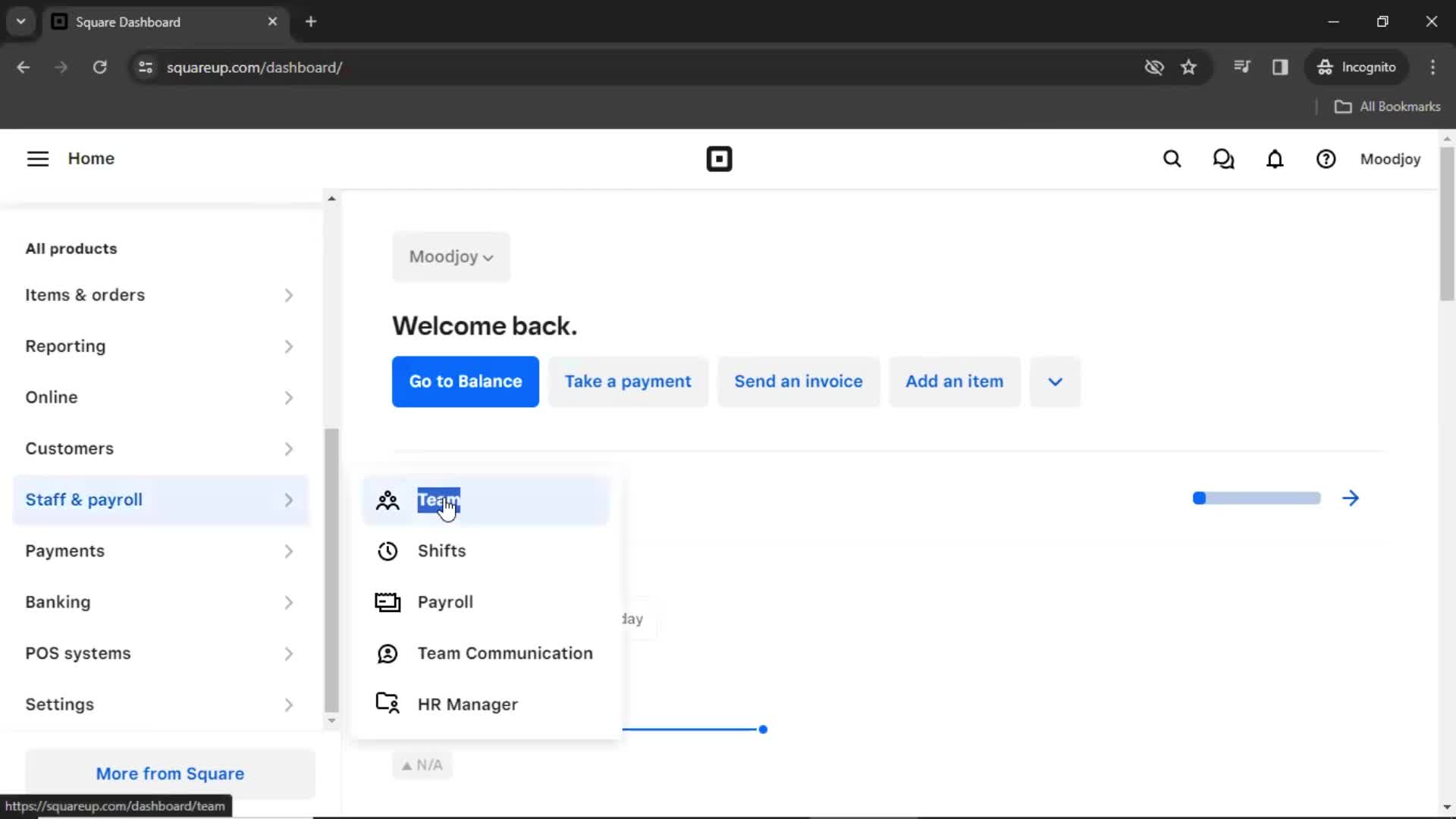Click the Payroll icon
Image resolution: width=1456 pixels, height=819 pixels.
388,602
